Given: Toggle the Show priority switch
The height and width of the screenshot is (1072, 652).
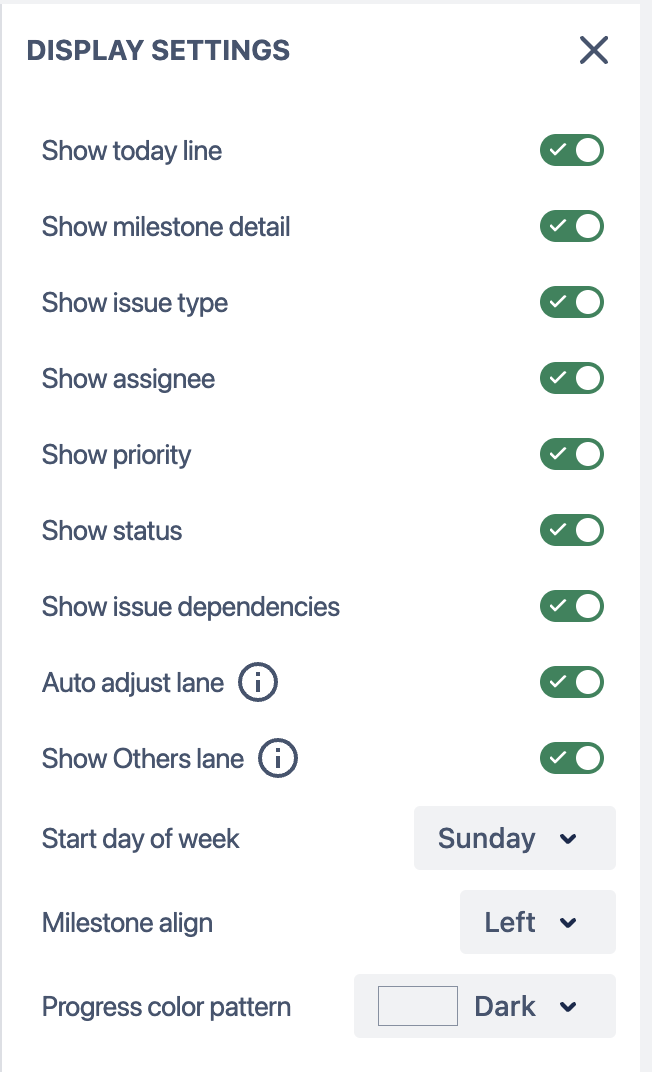Looking at the screenshot, I should [x=572, y=454].
